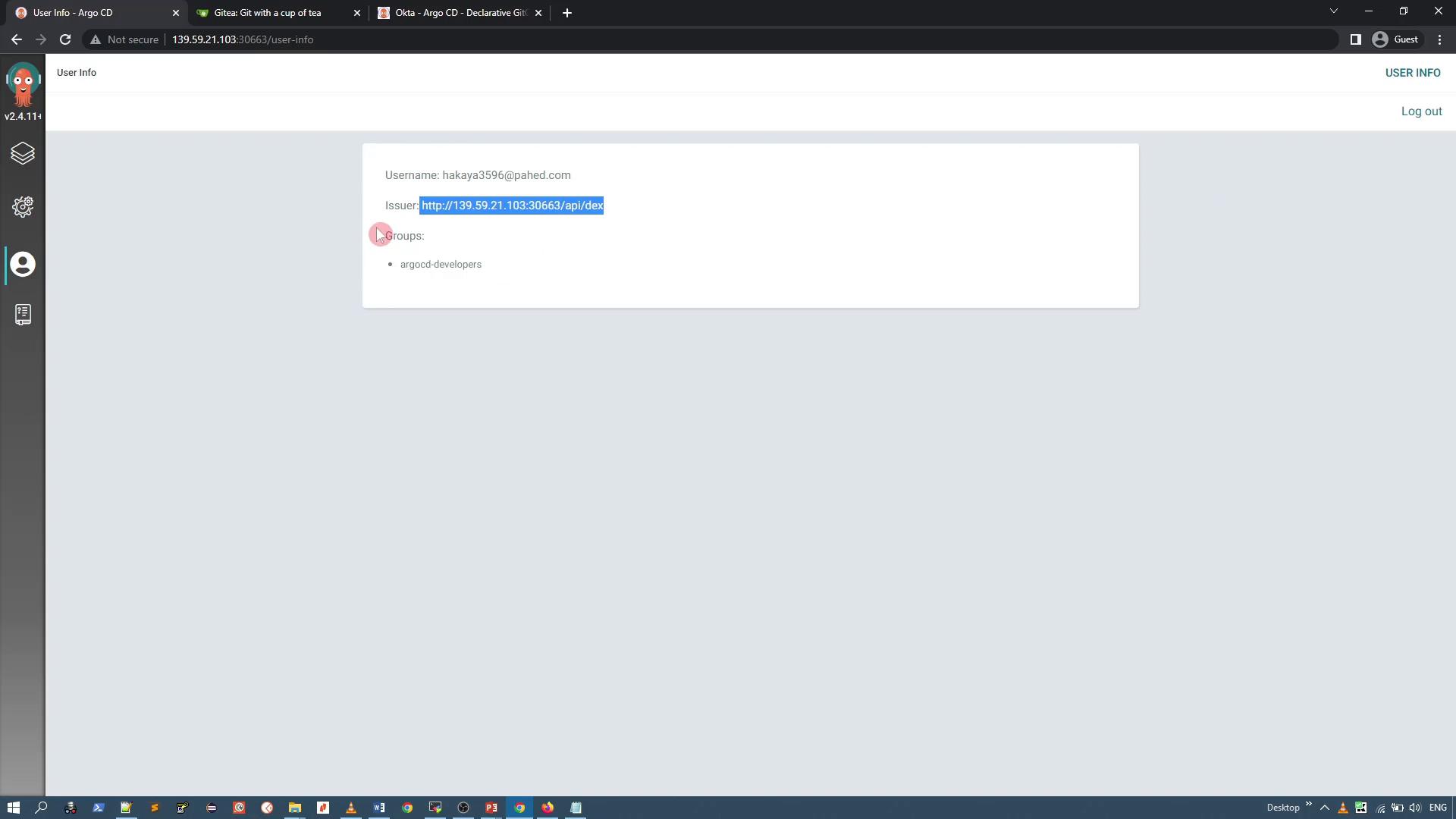
Task: Go back in browser history
Action: 17,39
